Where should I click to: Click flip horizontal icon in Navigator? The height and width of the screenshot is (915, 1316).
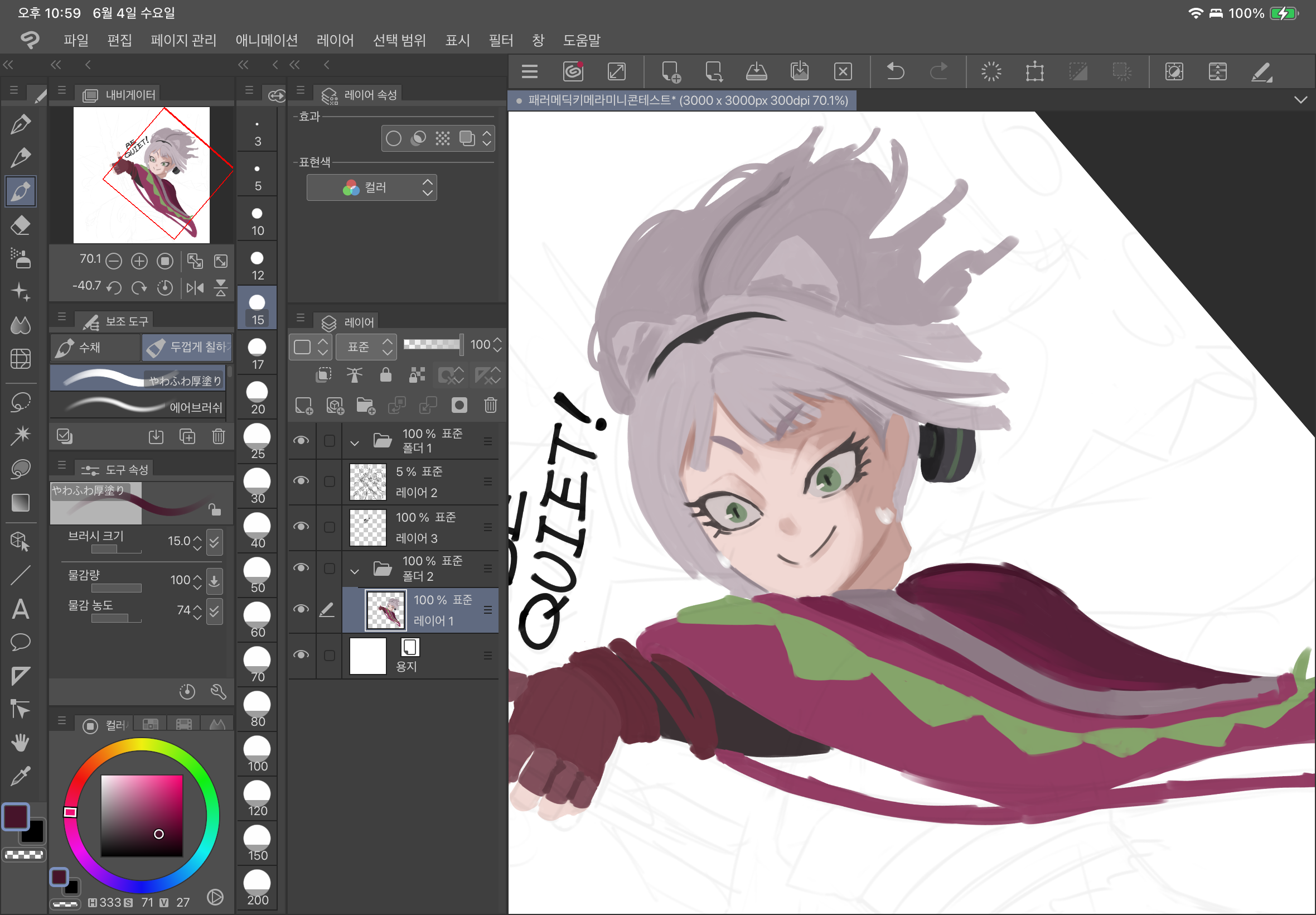tap(195, 287)
